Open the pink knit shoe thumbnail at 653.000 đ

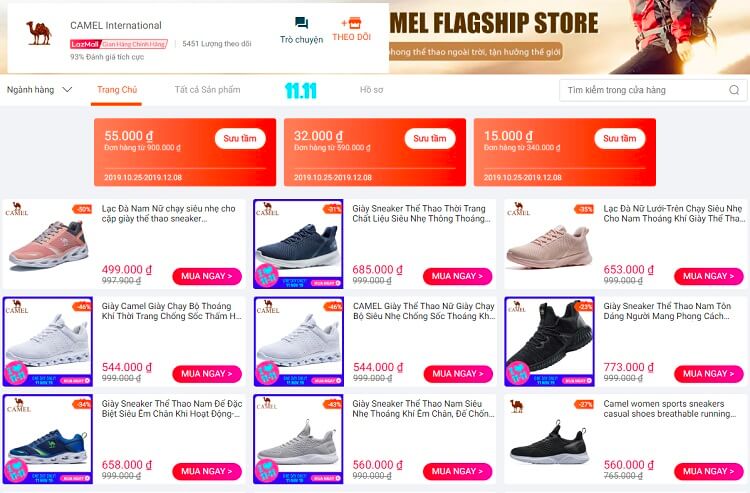[x=549, y=244]
